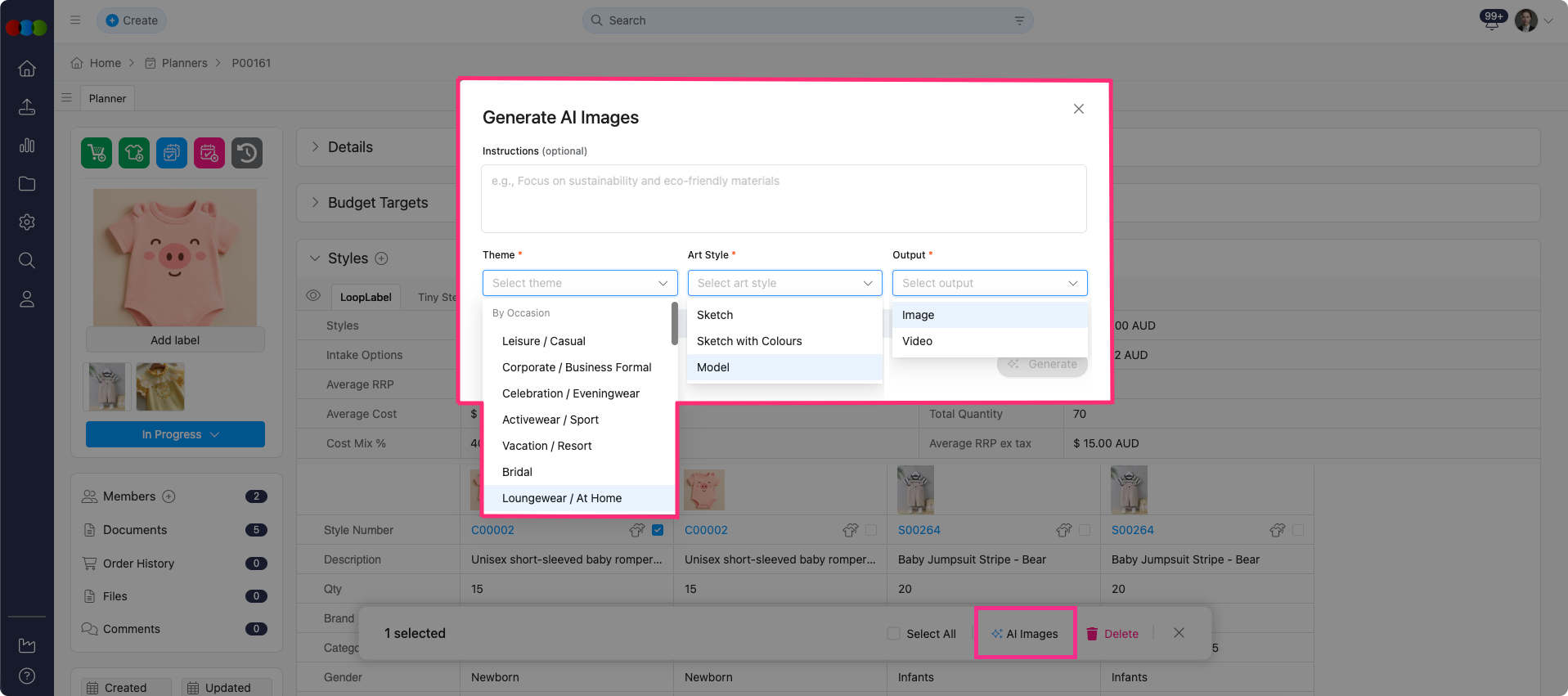The width and height of the screenshot is (1568, 696).
Task: Click the add style plus icon
Action: 381,258
